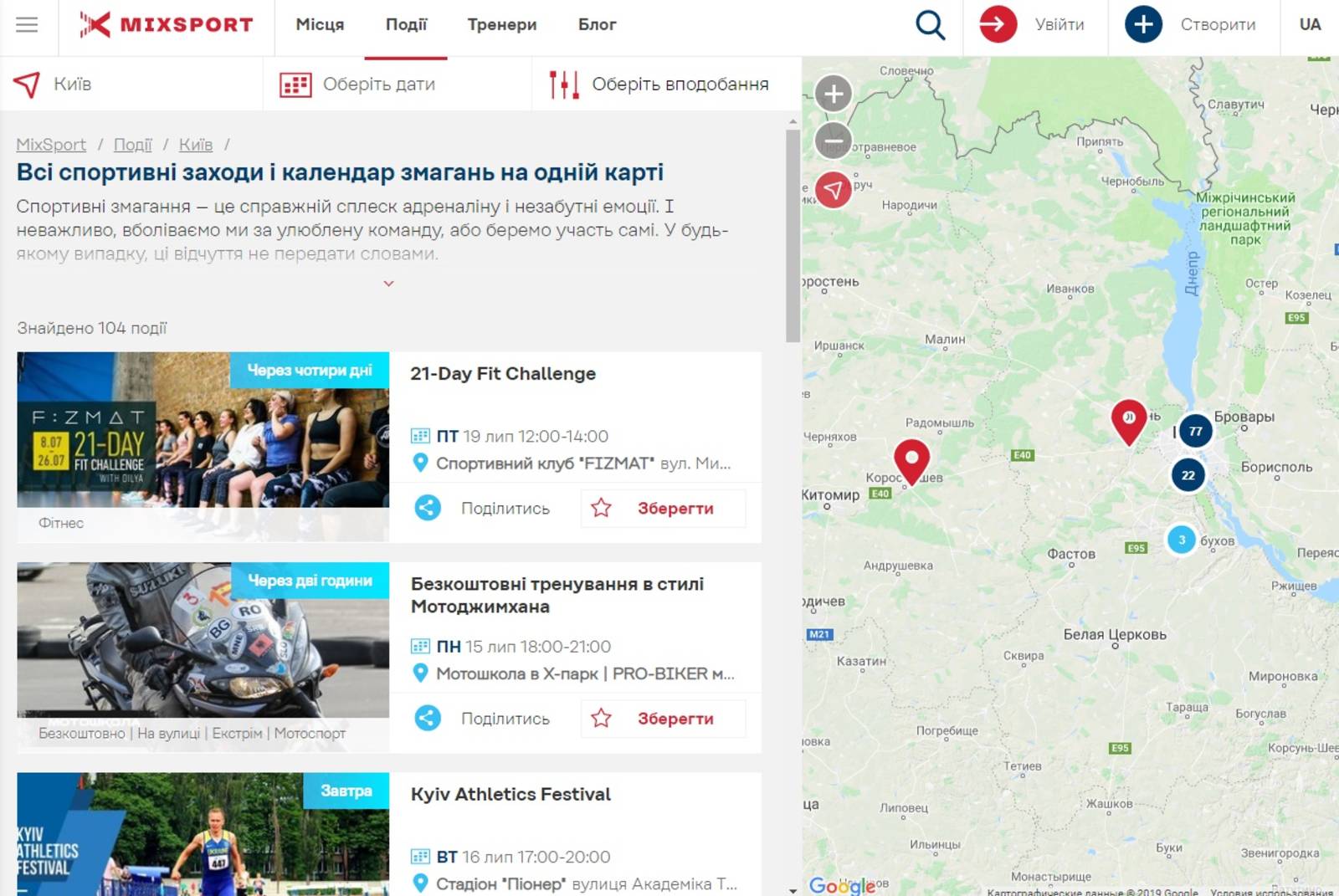This screenshot has width=1339, height=896.
Task: Click MixSport breadcrumb link
Action: pos(51,145)
